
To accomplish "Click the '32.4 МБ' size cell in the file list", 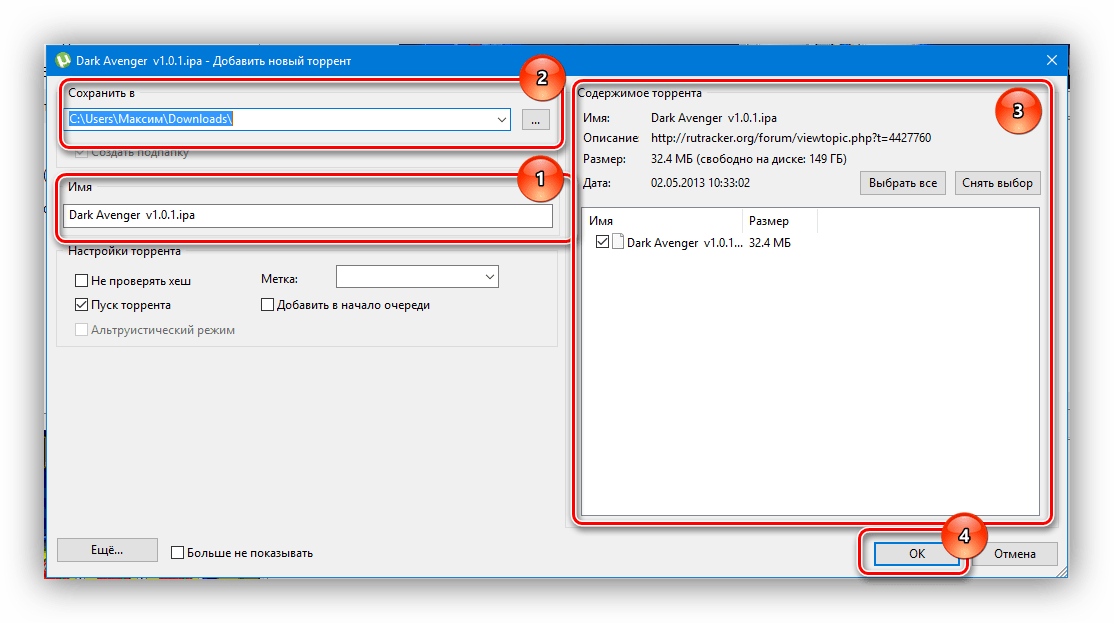I will click(x=769, y=243).
